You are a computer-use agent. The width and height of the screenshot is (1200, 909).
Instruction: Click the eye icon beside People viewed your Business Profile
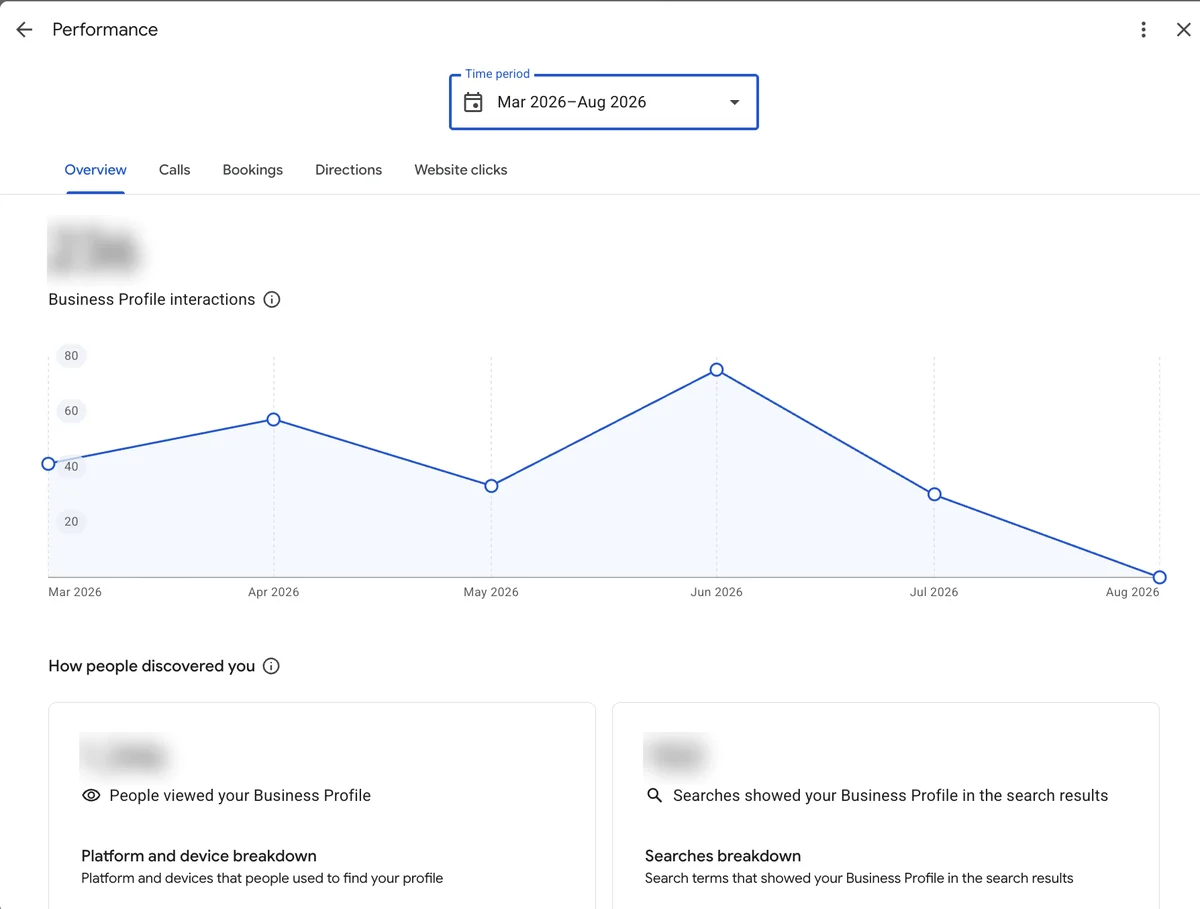pos(91,796)
